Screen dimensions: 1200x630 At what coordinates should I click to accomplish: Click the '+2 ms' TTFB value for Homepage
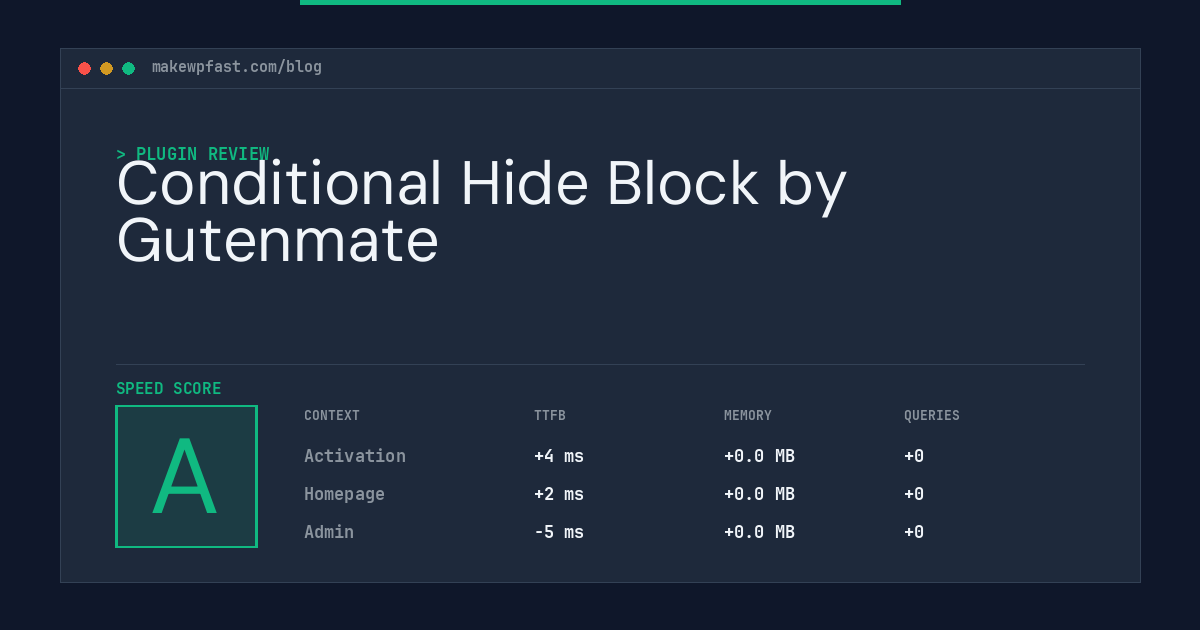click(559, 494)
